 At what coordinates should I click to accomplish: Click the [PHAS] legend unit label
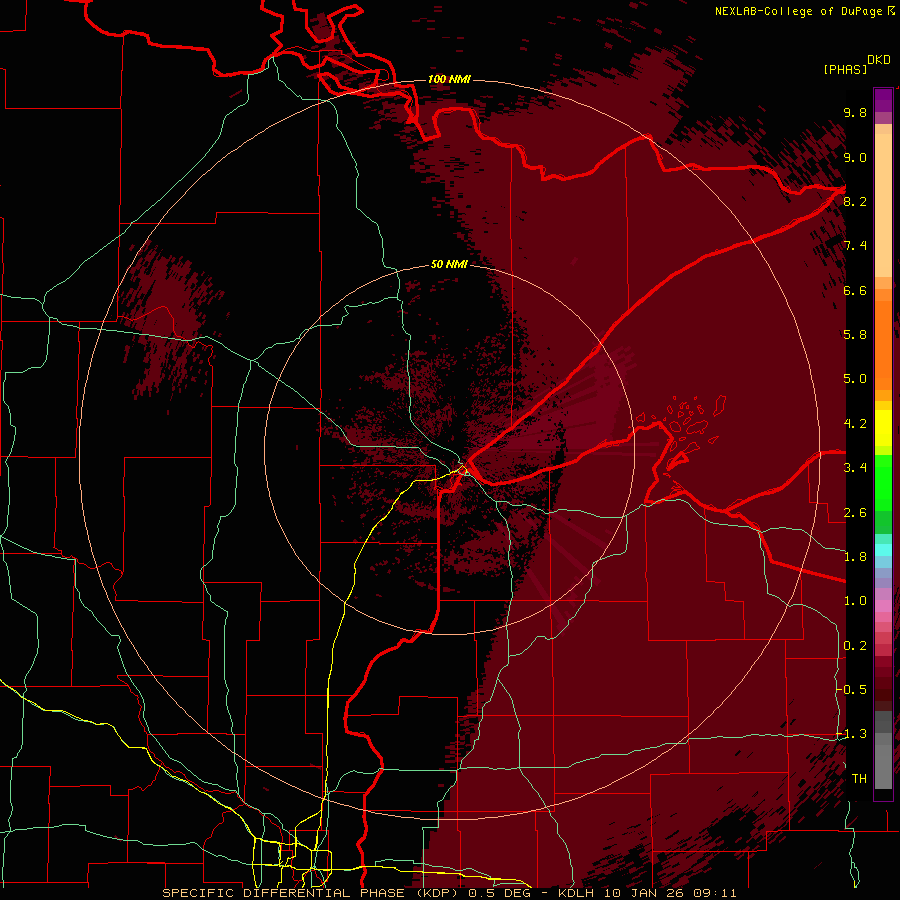point(845,70)
